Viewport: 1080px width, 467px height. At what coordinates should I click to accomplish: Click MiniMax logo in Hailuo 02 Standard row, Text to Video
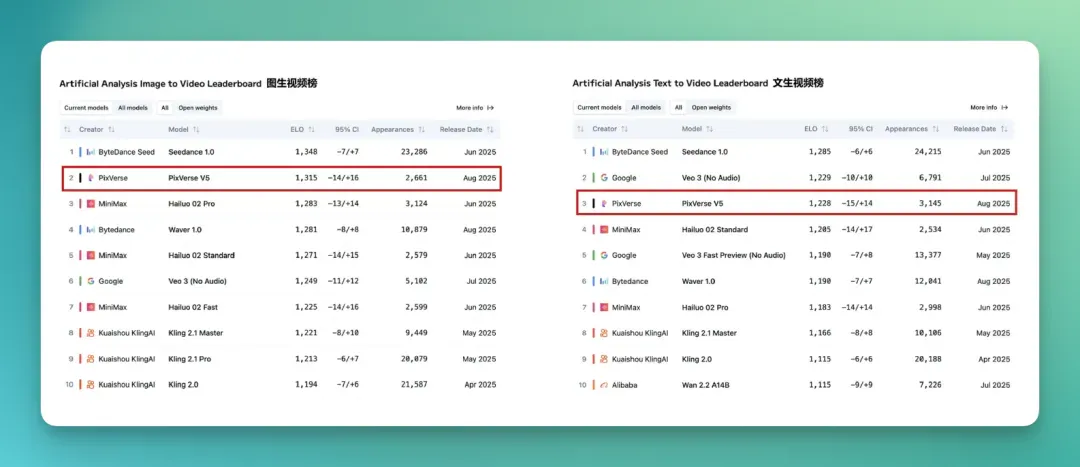(x=604, y=229)
